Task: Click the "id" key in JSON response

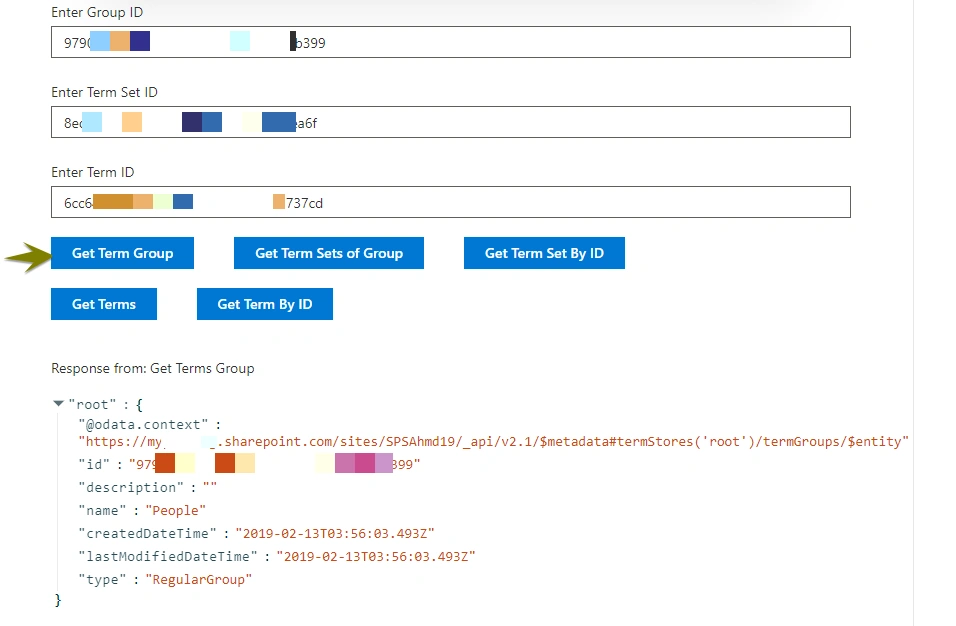Action: (x=94, y=464)
